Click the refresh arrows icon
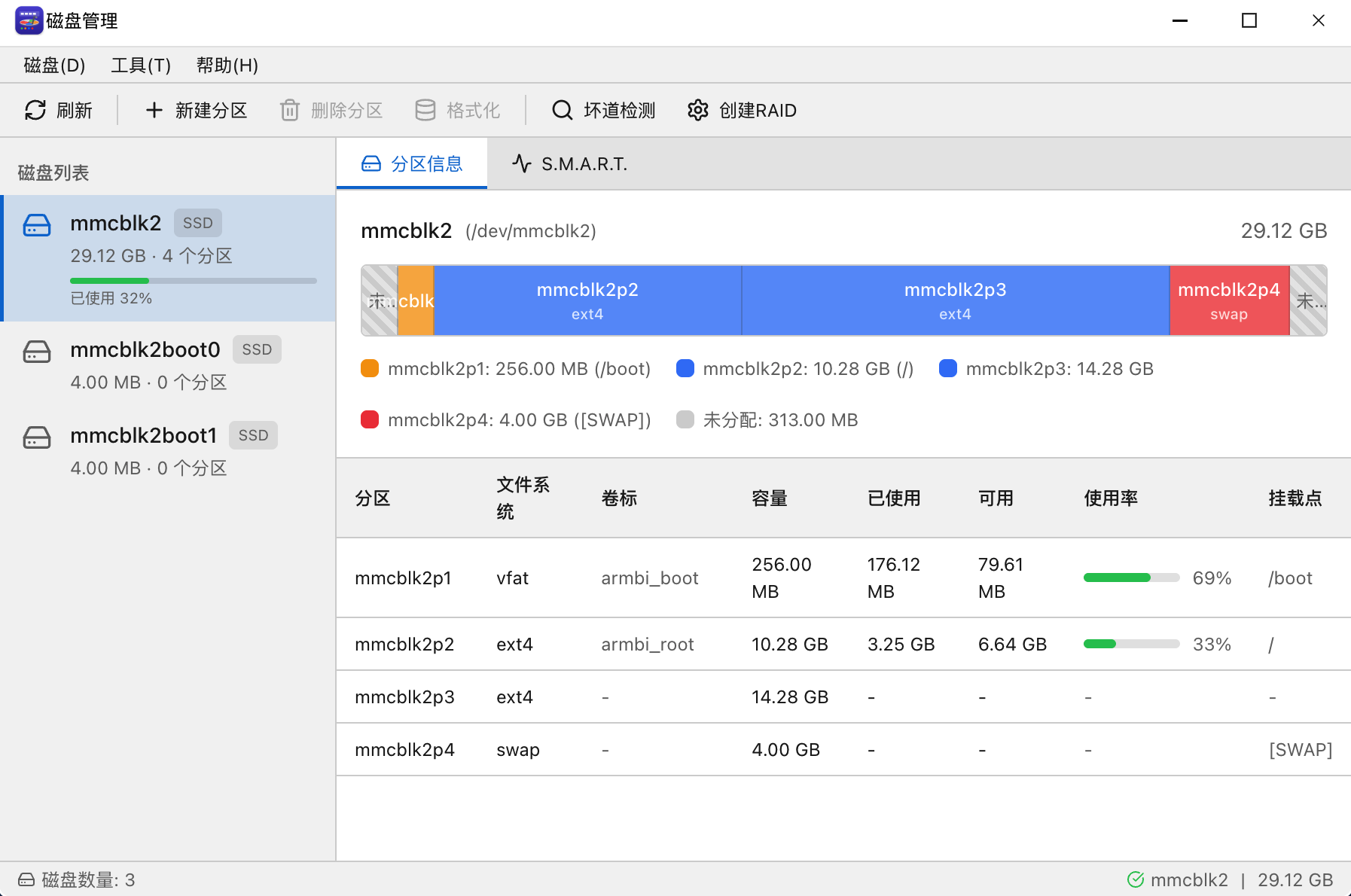 [35, 111]
